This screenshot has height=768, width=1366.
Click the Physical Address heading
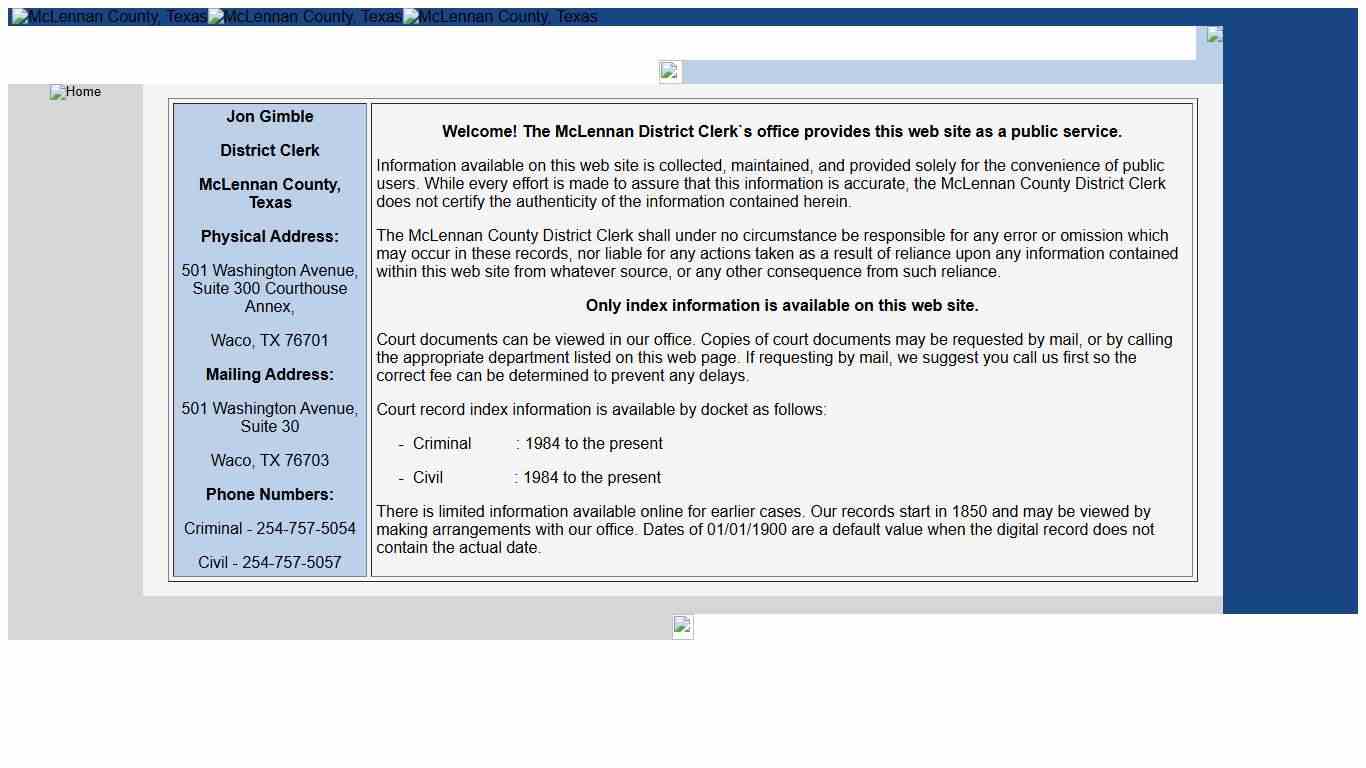point(270,237)
